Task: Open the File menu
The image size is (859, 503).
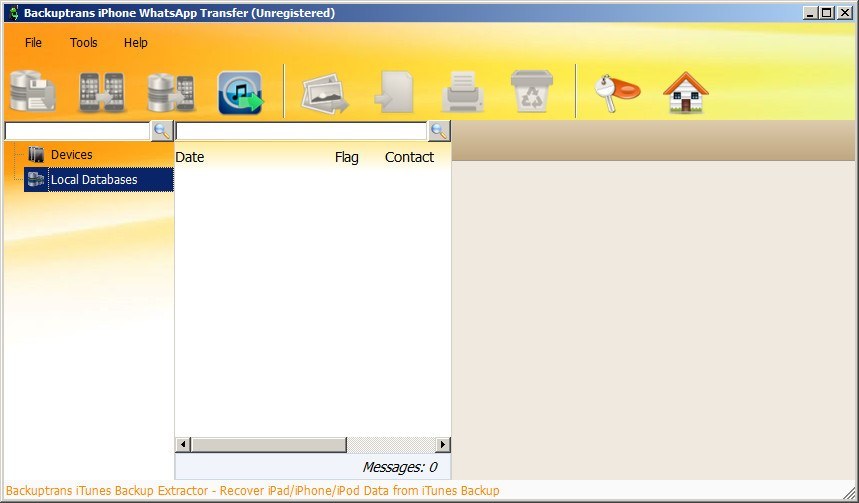Action: click(33, 43)
